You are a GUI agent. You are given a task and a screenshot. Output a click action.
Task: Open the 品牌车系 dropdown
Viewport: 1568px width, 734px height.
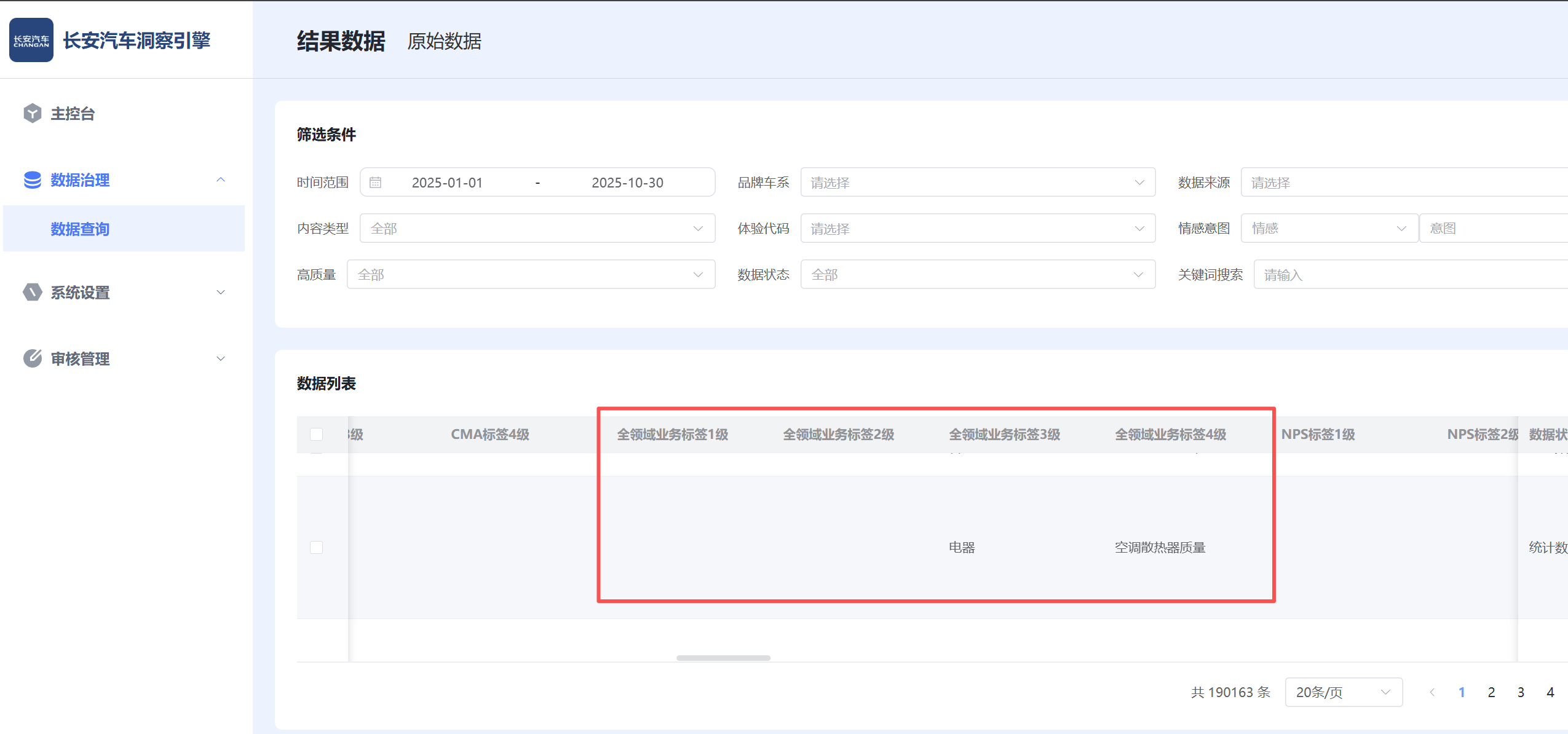(x=977, y=183)
